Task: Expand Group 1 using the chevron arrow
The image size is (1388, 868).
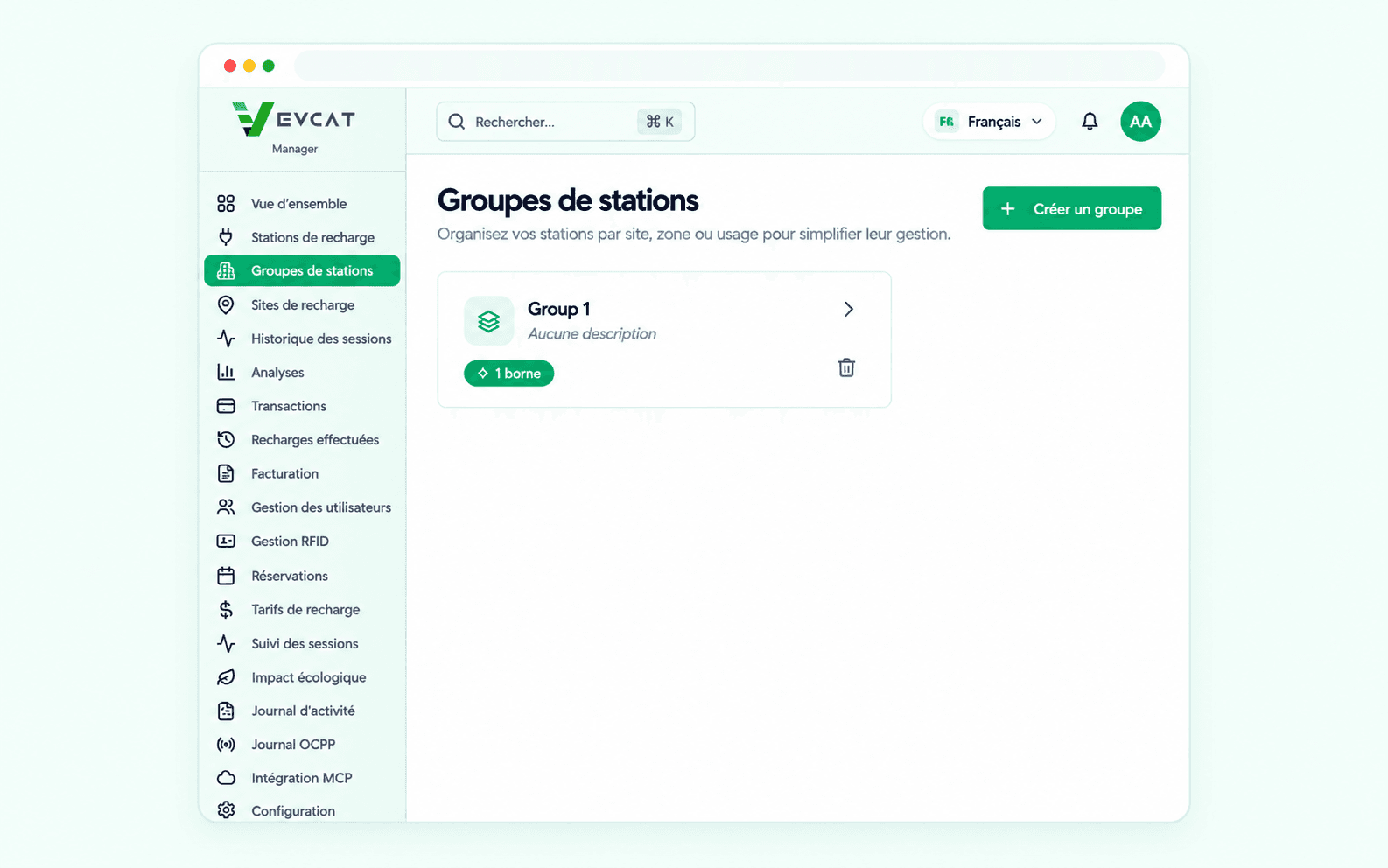Action: pos(848,309)
